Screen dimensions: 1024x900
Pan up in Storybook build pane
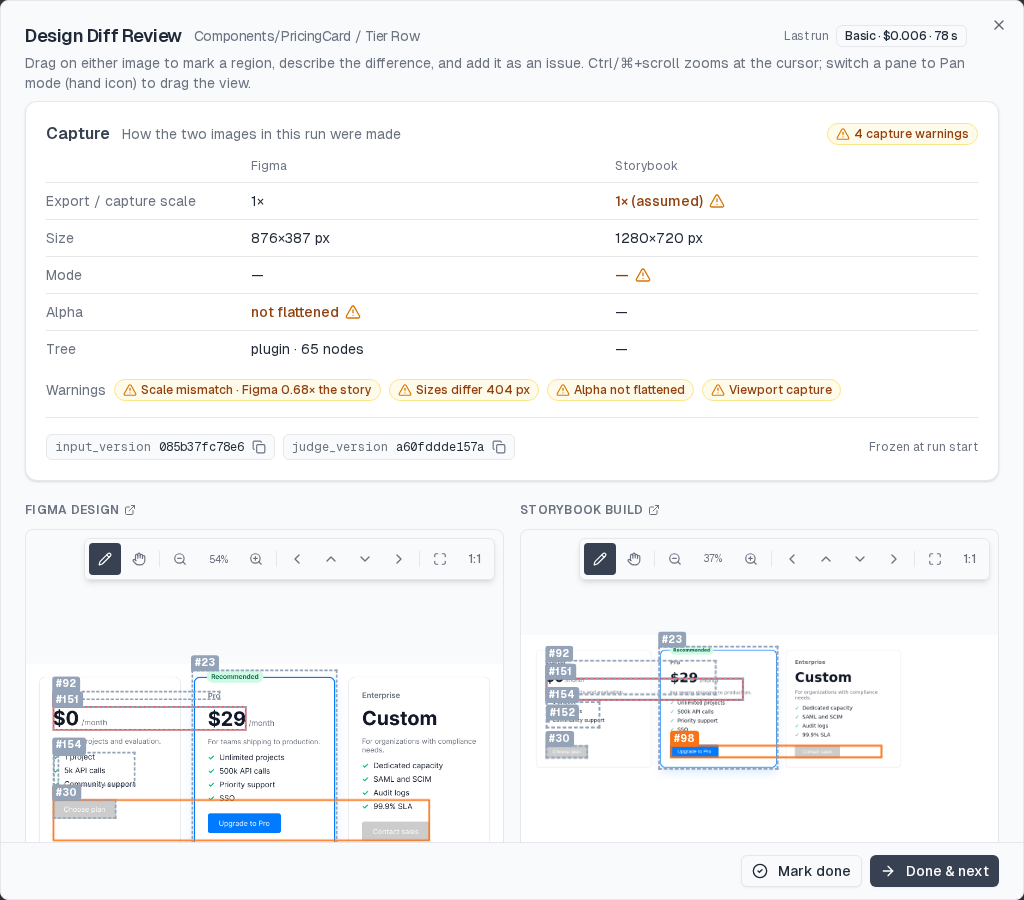click(826, 559)
